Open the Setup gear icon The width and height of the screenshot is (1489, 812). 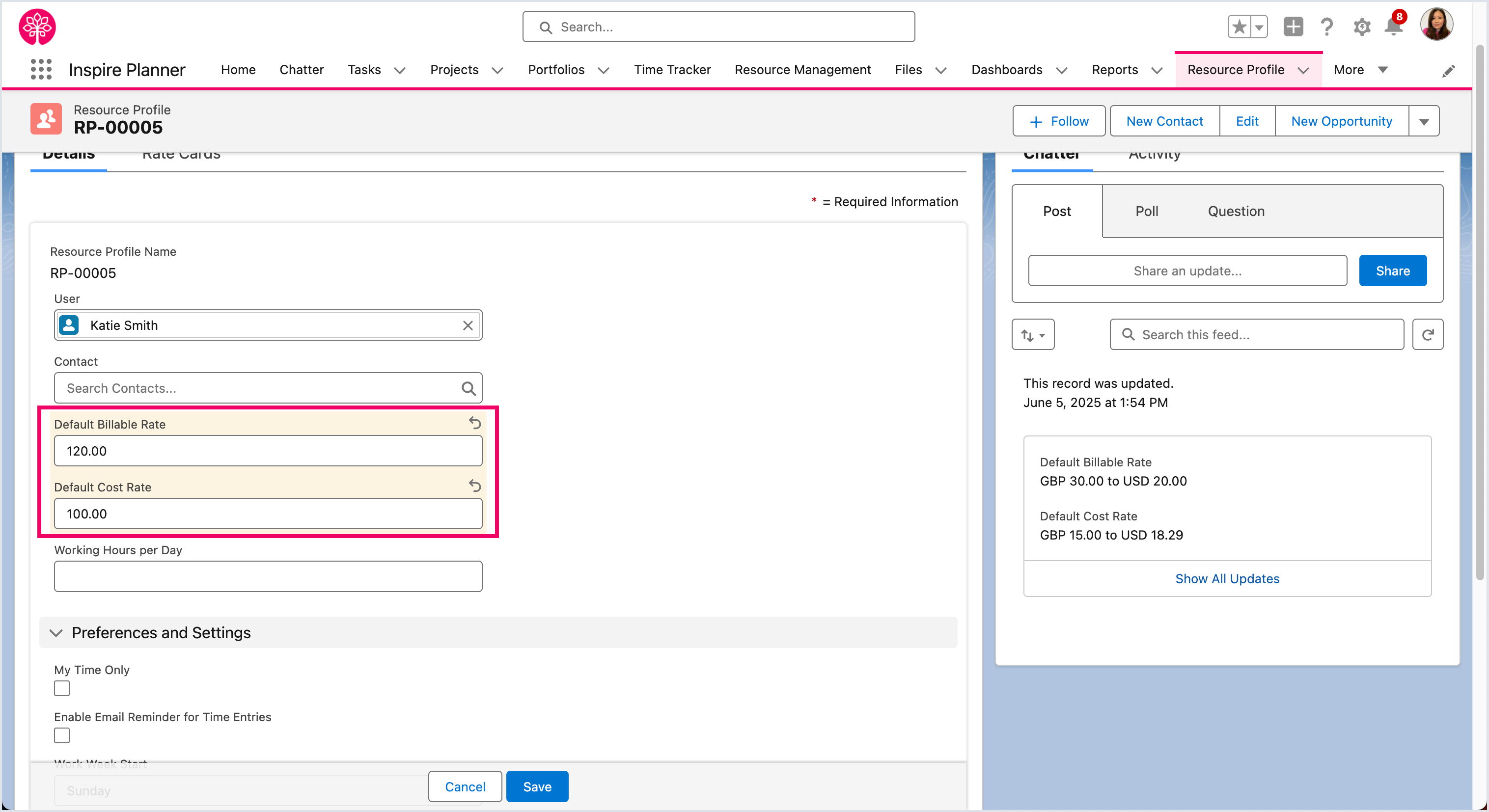point(1361,27)
